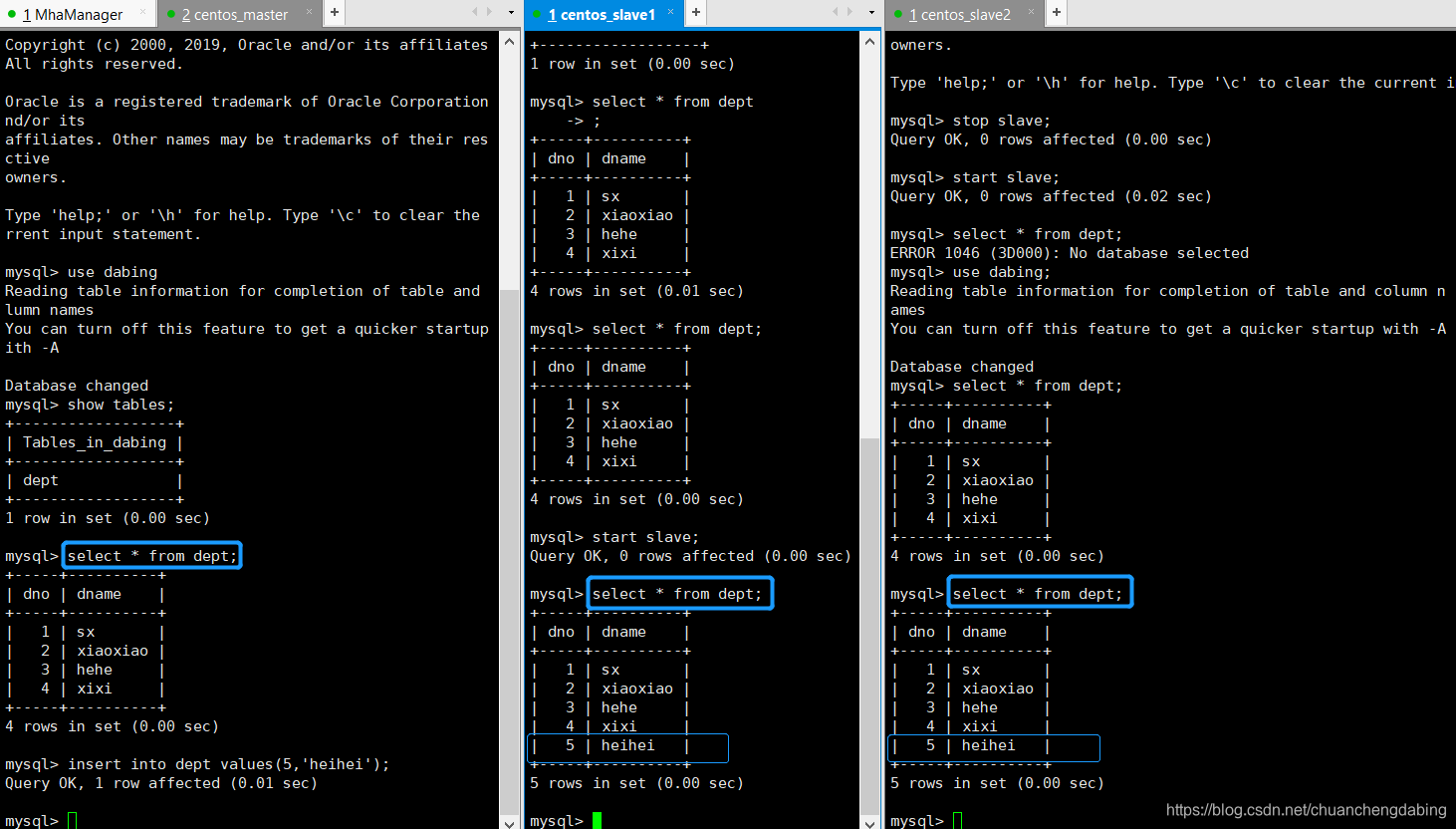
Task: Add a new tab next to centos_master
Action: point(335,13)
